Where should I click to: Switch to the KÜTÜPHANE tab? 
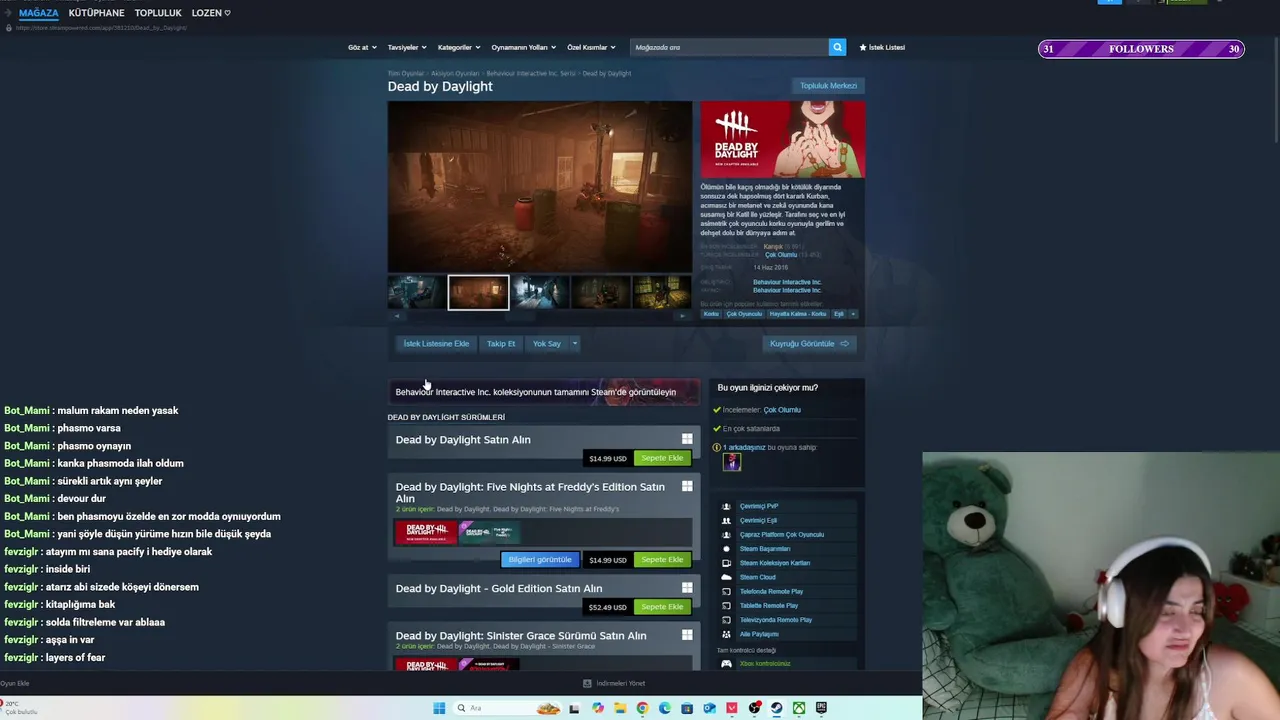pyautogui.click(x=96, y=13)
